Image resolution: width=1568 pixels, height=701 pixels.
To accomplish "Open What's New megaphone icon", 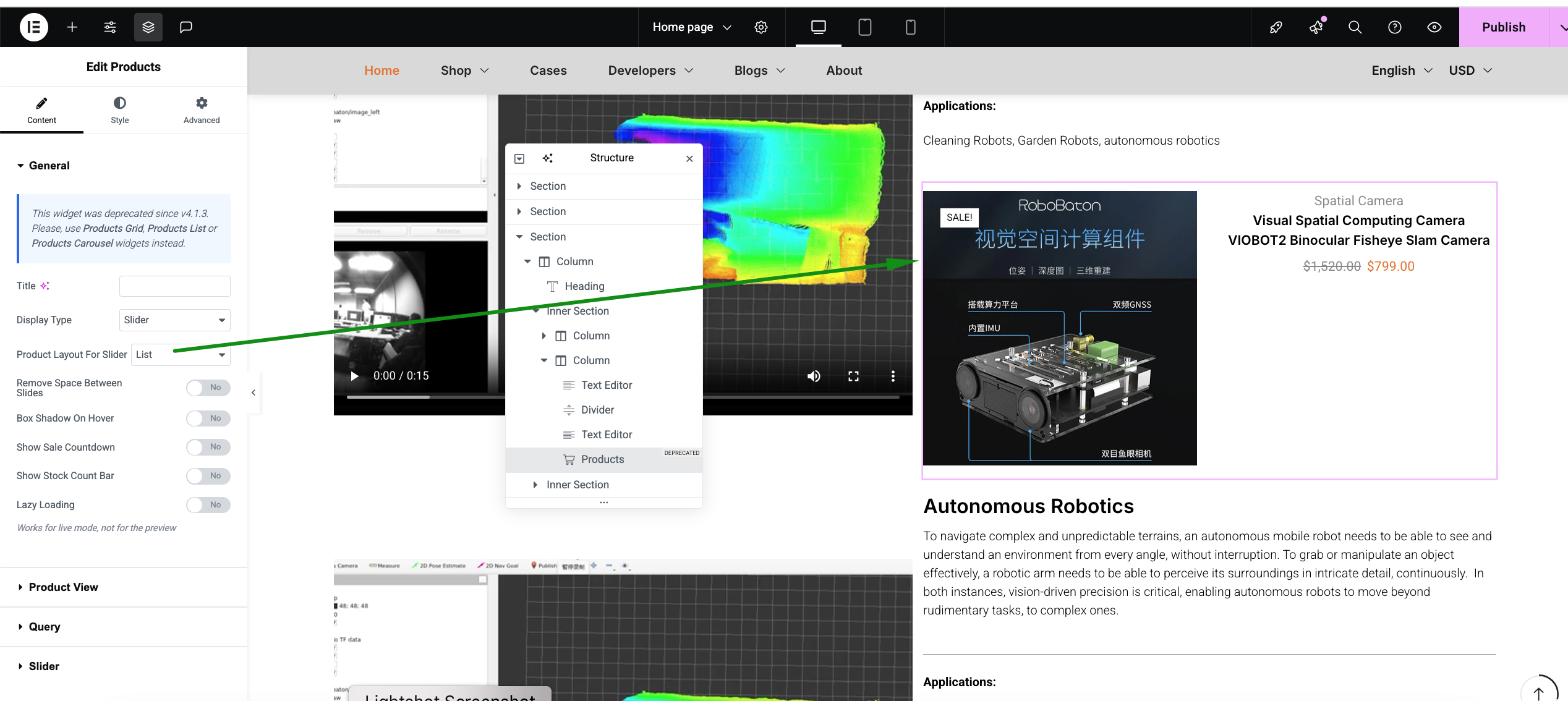I will (x=1316, y=27).
